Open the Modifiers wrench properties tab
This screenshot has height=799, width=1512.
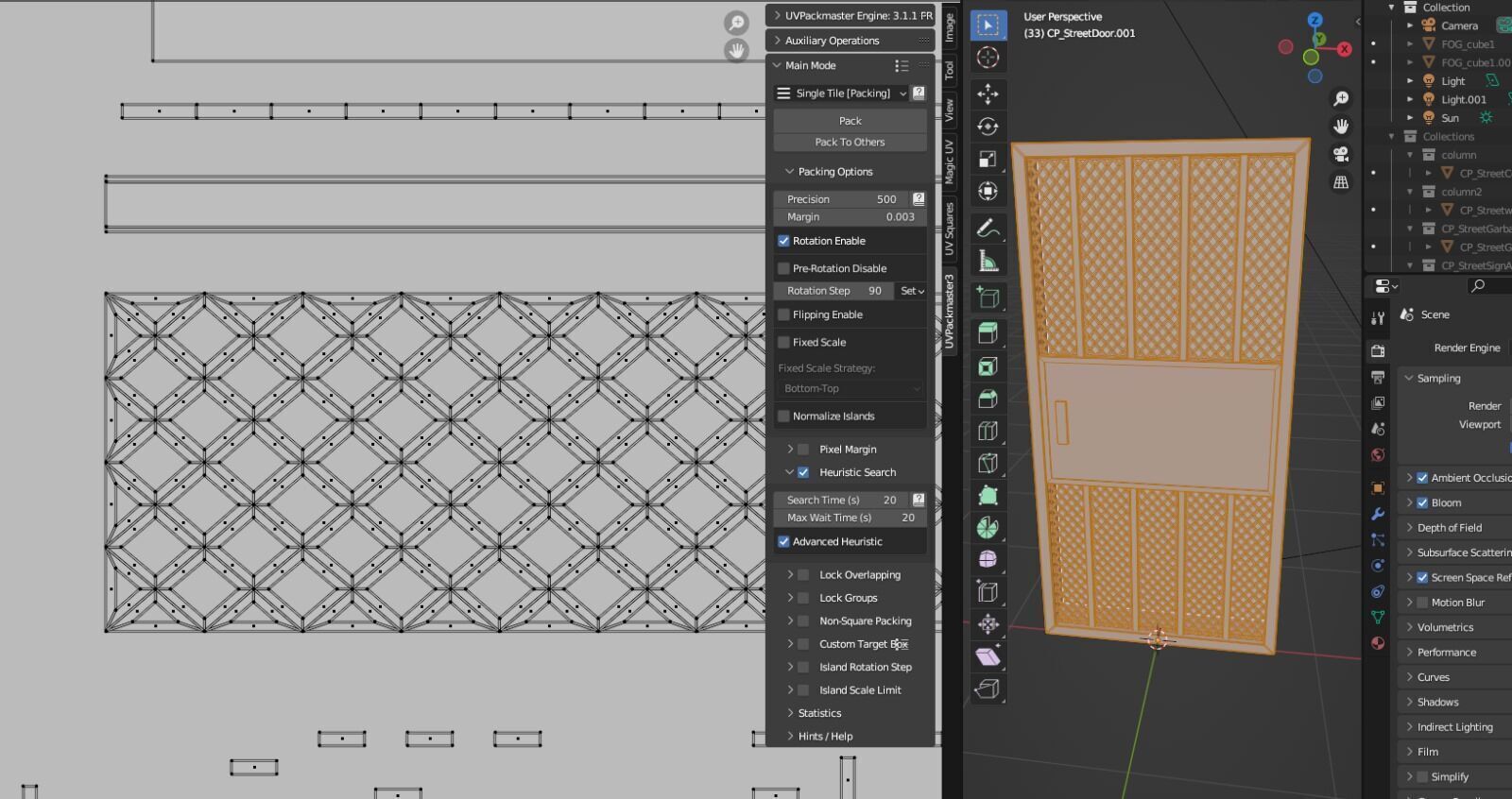point(1378,514)
